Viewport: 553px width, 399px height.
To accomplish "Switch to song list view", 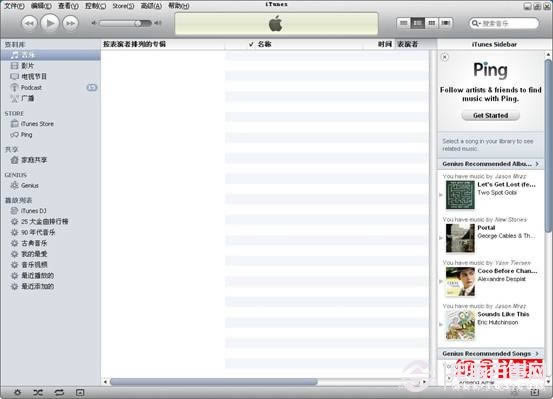I will [403, 23].
